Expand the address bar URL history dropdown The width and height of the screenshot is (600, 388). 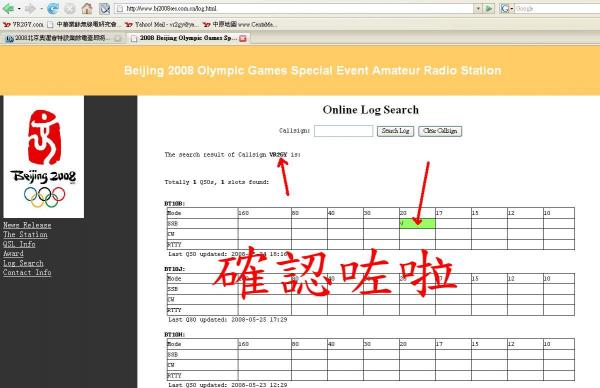478,8
